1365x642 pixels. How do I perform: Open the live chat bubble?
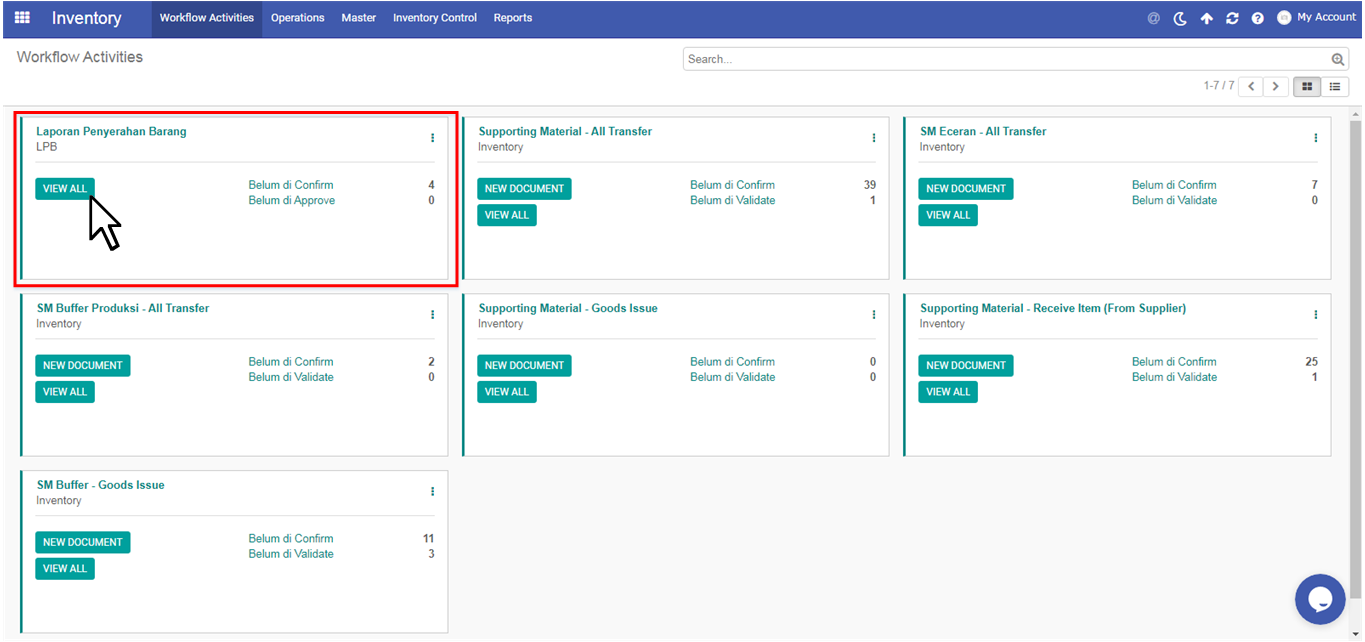coord(1319,599)
